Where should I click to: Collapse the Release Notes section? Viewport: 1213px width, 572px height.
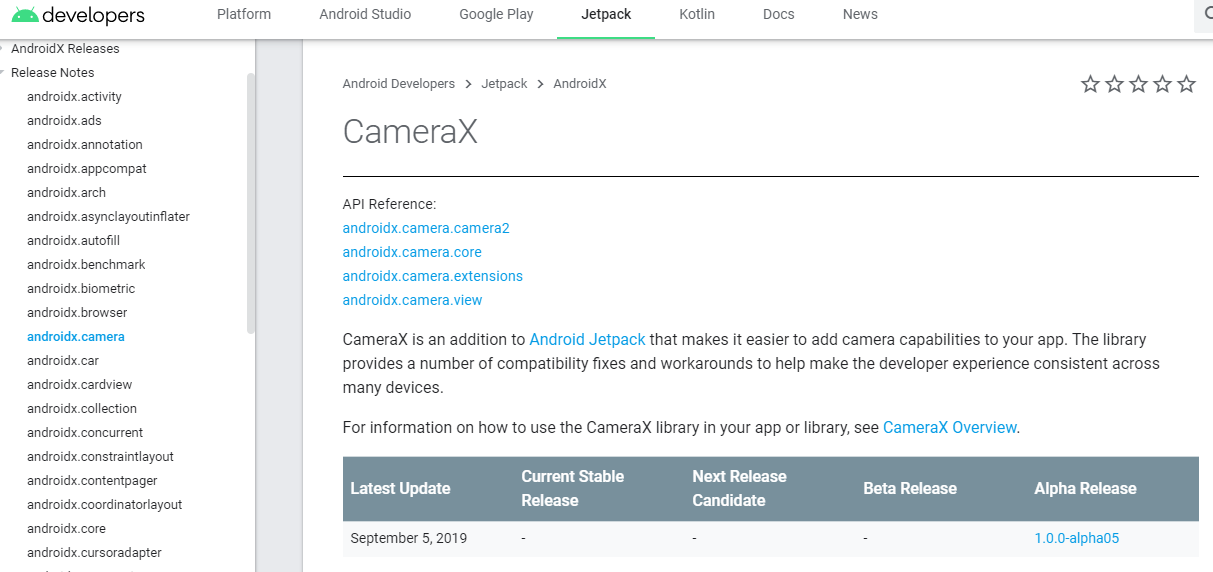[3, 73]
